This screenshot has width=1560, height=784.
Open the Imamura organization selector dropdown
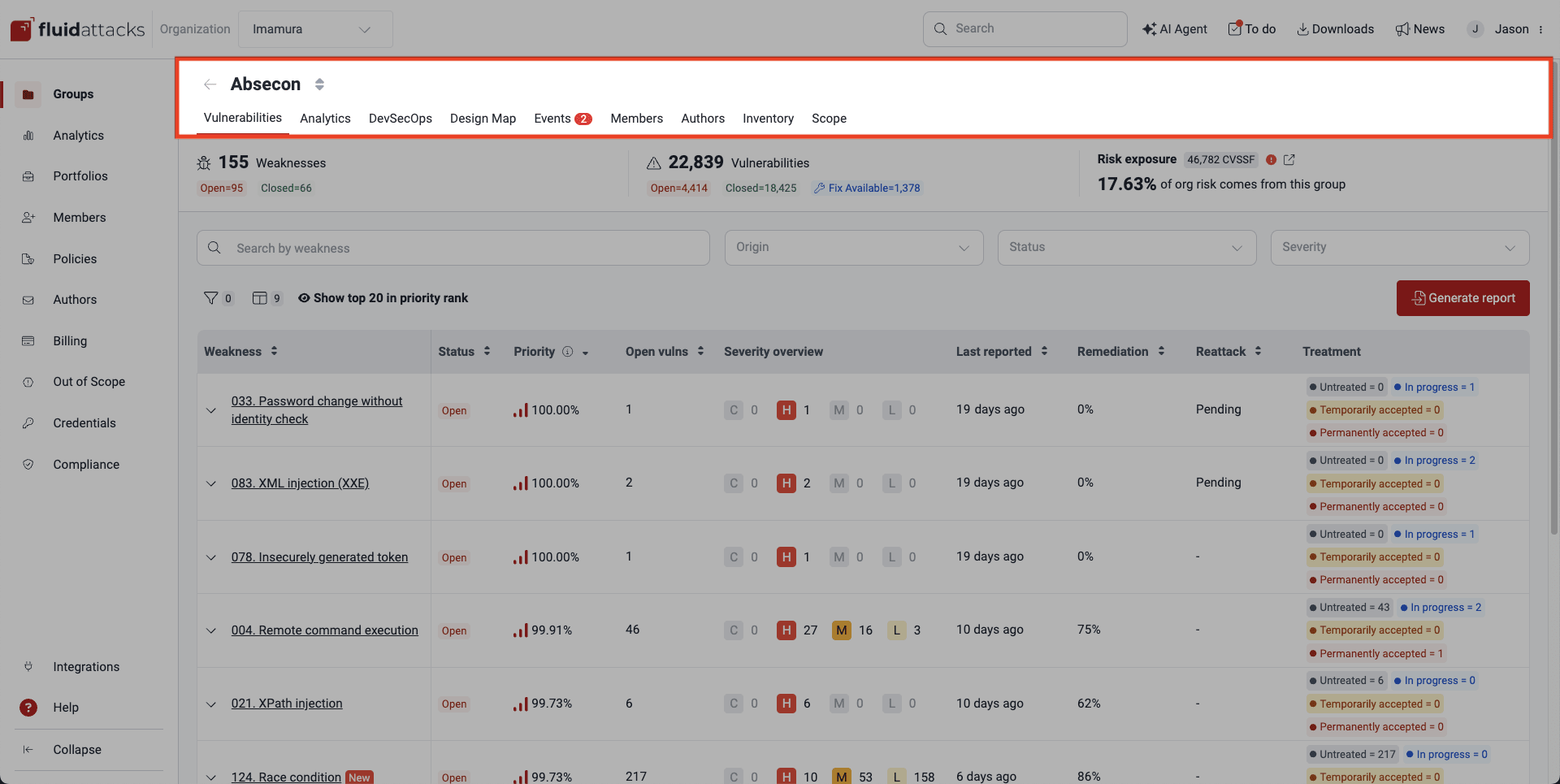315,28
